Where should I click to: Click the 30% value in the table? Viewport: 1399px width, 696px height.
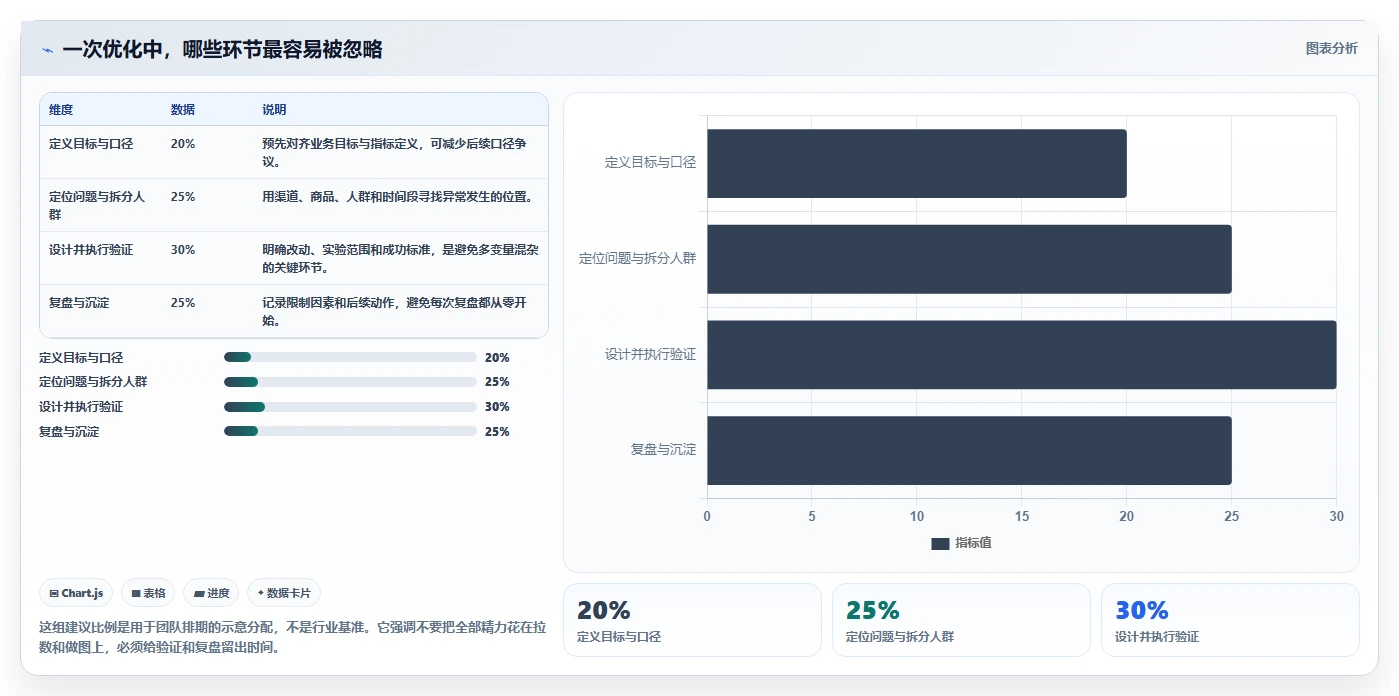coord(183,250)
